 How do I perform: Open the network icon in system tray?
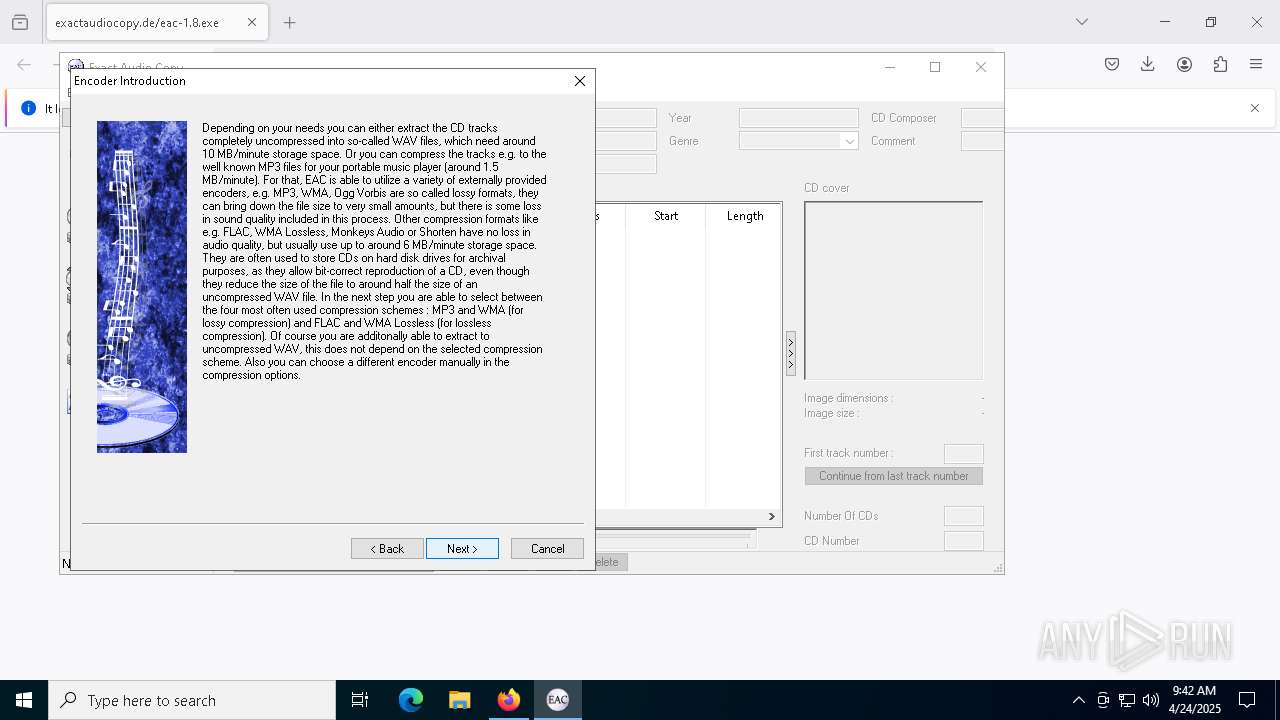tap(1127, 700)
